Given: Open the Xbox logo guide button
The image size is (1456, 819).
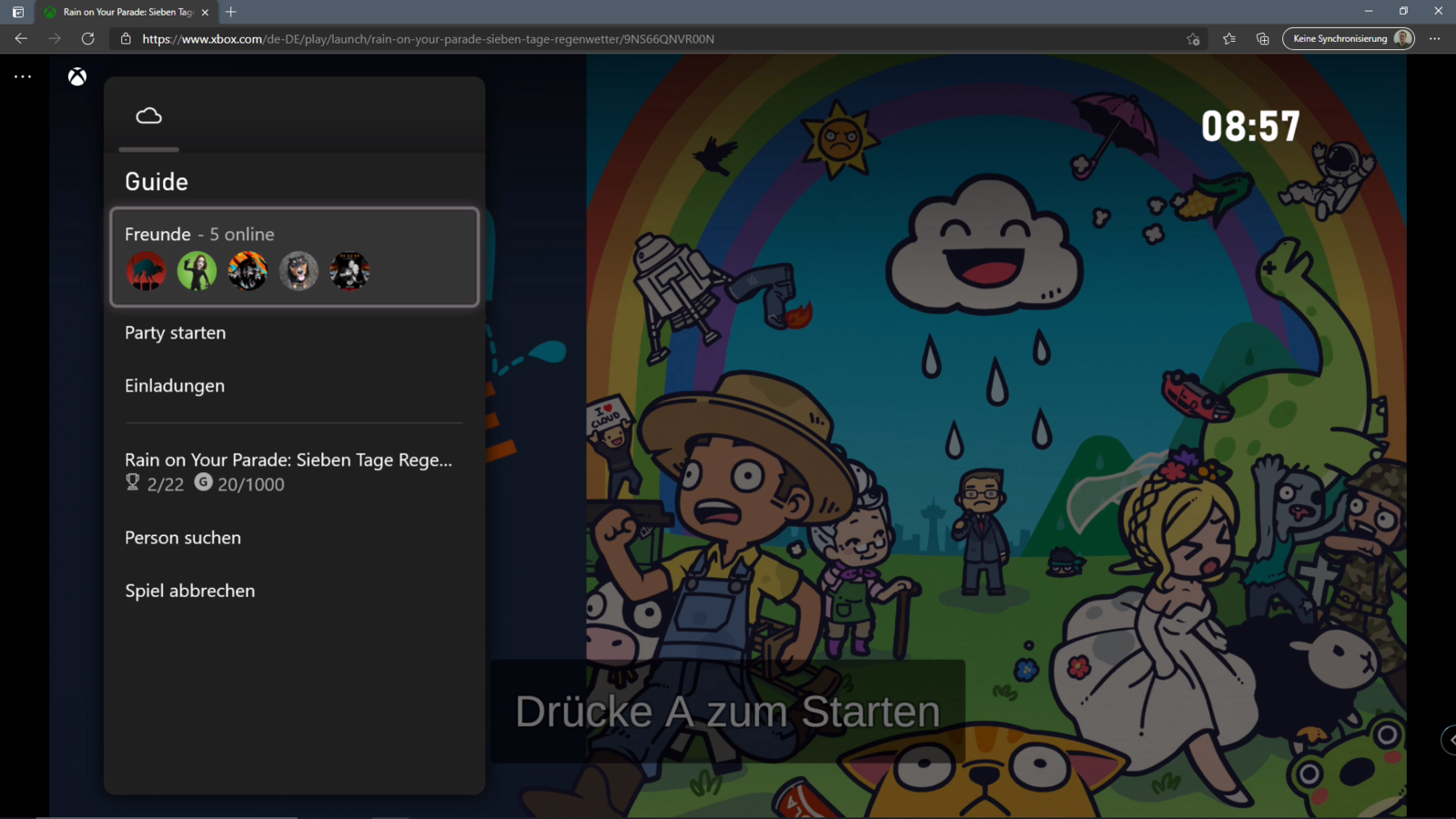Looking at the screenshot, I should [77, 76].
